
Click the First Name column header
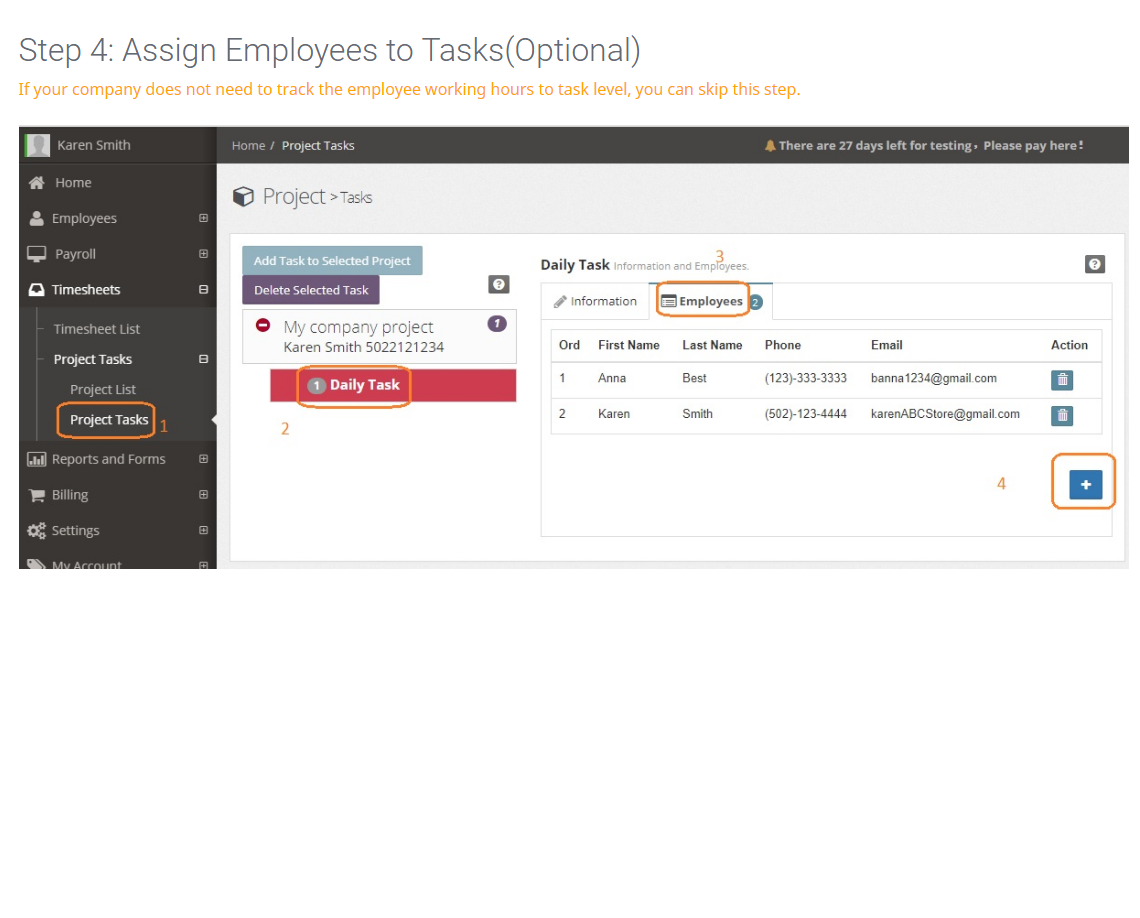pos(629,345)
